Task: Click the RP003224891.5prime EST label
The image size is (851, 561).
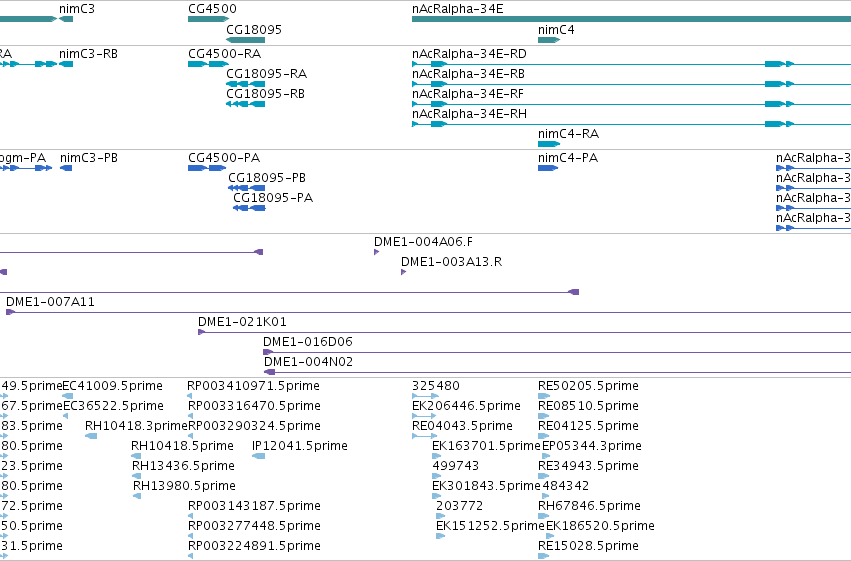Action: [x=254, y=546]
